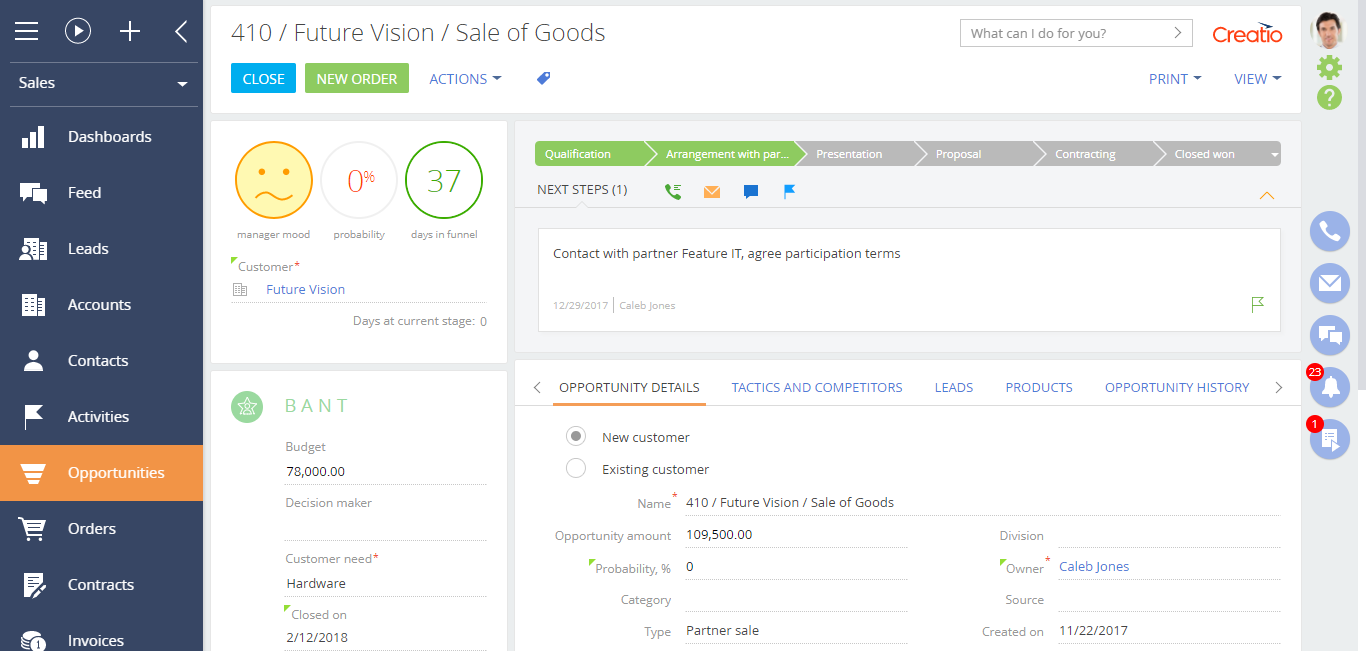1366x651 pixels.
Task: Open the Actions dropdown menu
Action: pos(465,79)
